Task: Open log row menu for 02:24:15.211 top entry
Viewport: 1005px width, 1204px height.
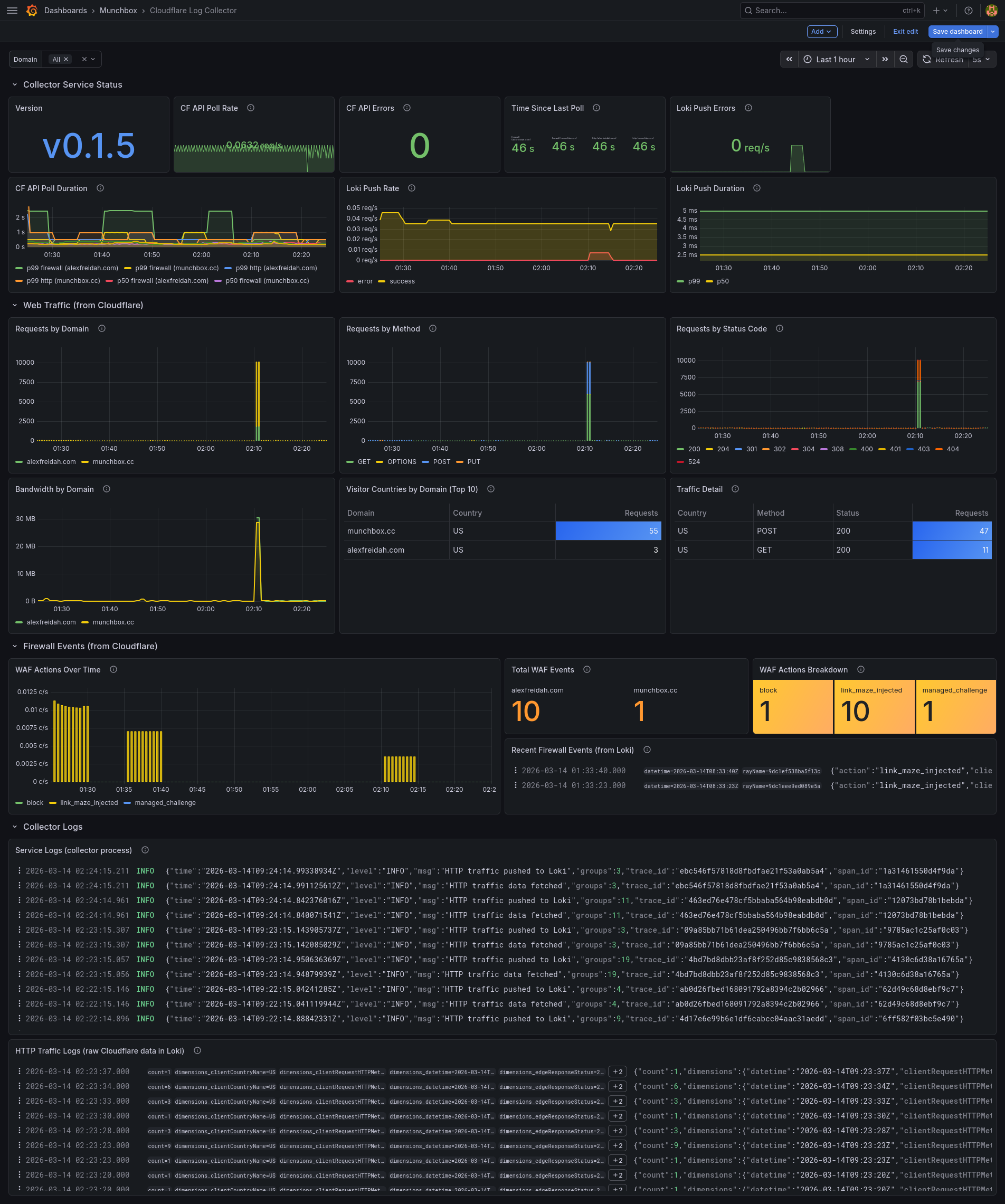Action: tap(20, 871)
